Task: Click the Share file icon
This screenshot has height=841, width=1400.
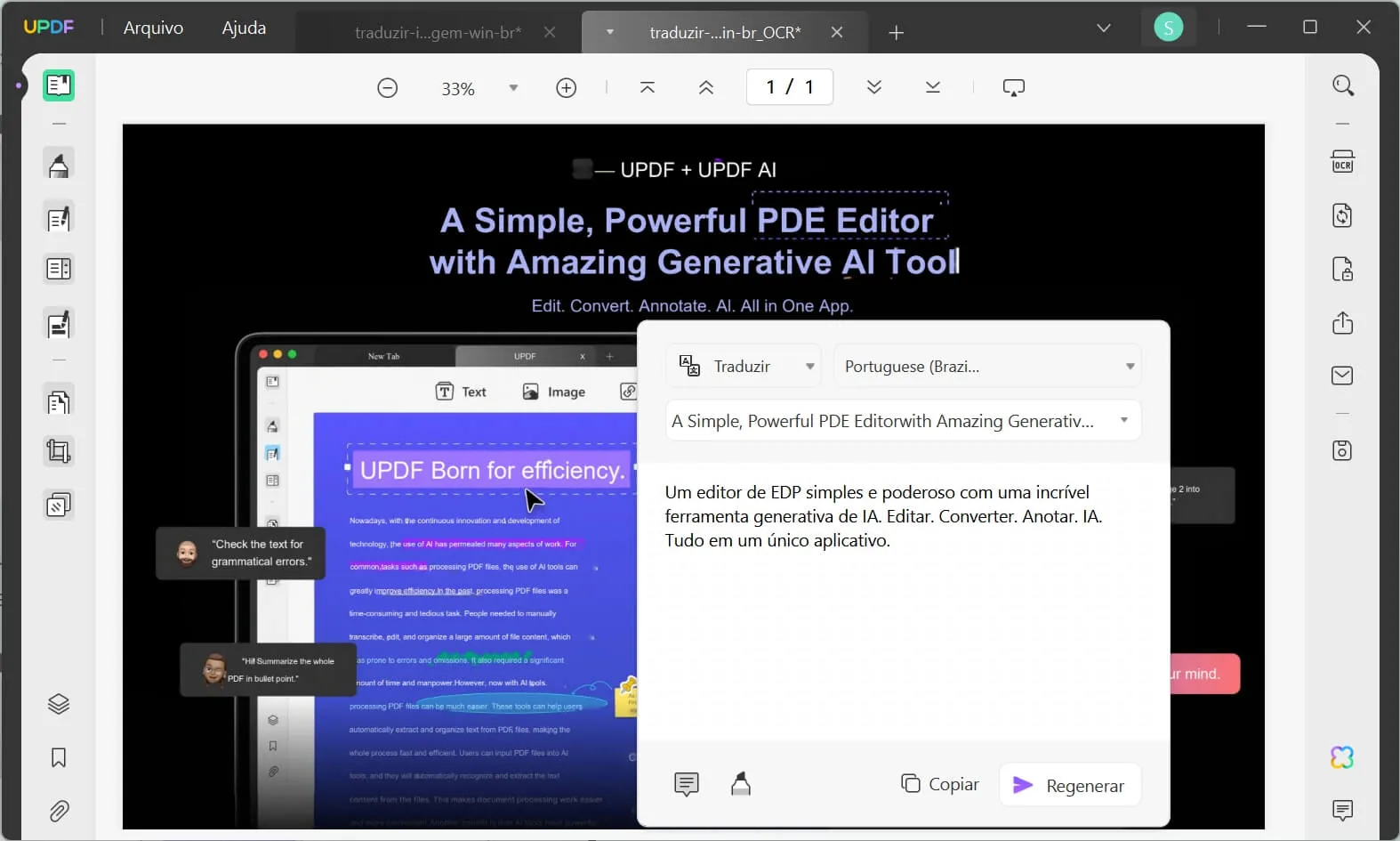Action: click(x=1342, y=322)
